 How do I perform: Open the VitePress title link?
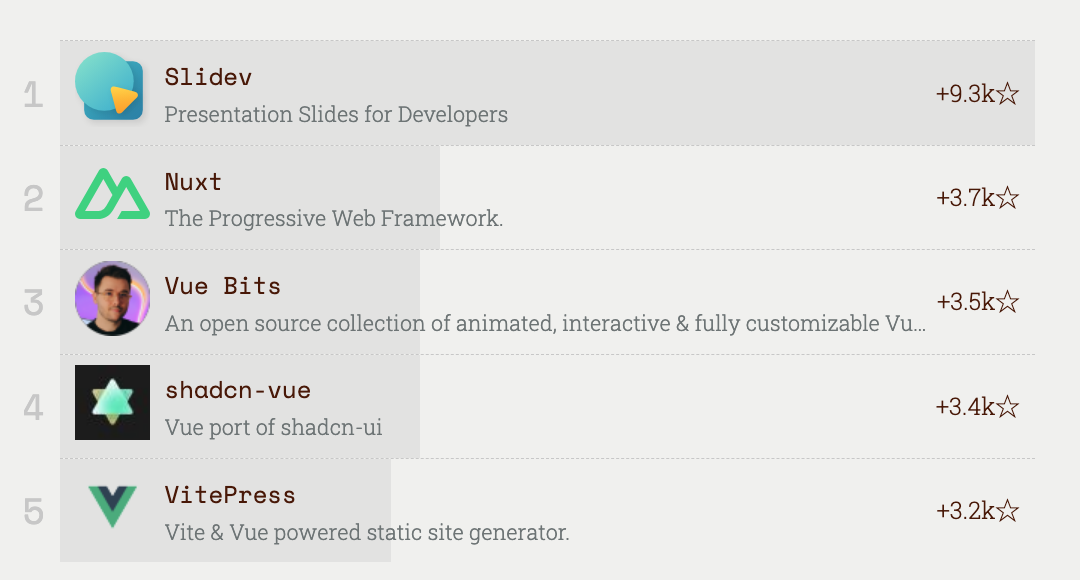click(x=230, y=495)
